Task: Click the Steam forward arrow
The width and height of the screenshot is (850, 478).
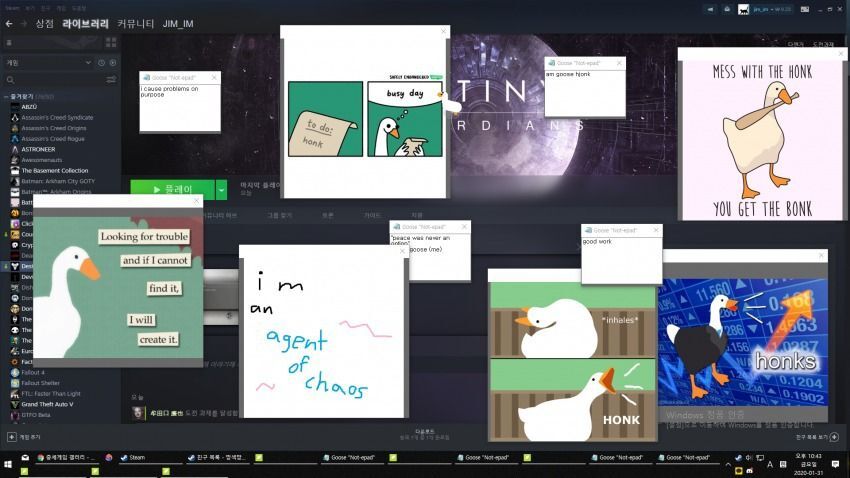Action: click(23, 24)
